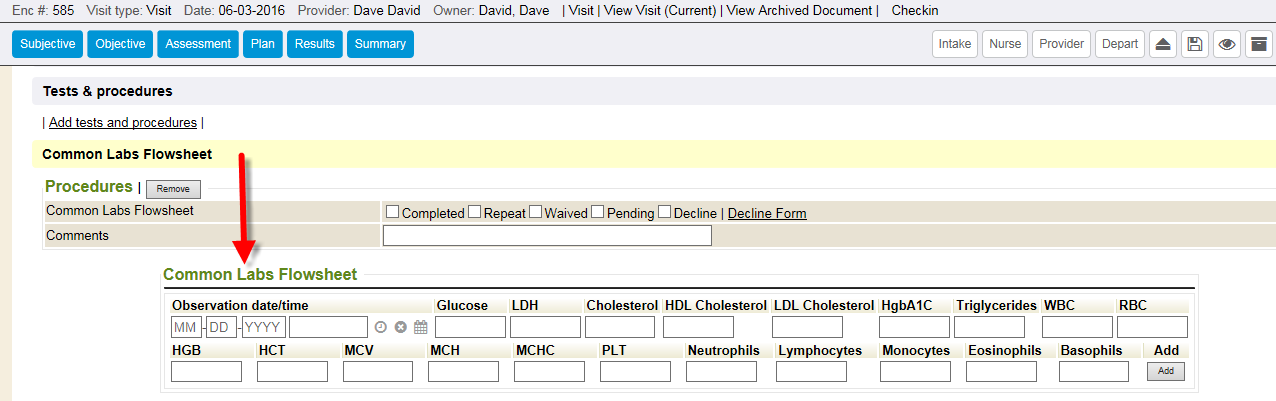
Task: Click the save floppy disk icon
Action: 1194,44
